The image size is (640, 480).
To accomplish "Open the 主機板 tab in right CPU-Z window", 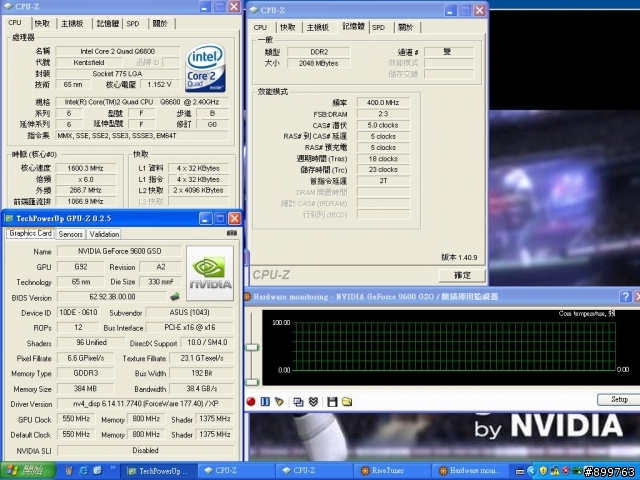I will click(318, 27).
